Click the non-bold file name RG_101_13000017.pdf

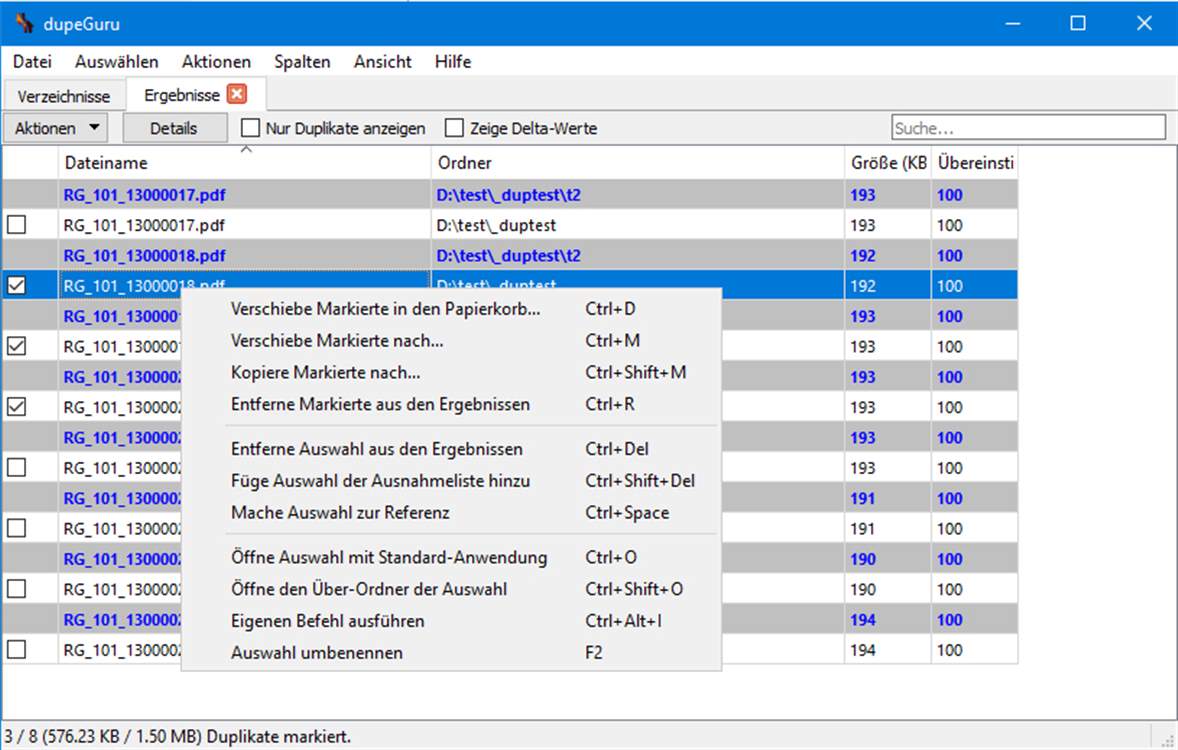pyautogui.click(x=144, y=225)
